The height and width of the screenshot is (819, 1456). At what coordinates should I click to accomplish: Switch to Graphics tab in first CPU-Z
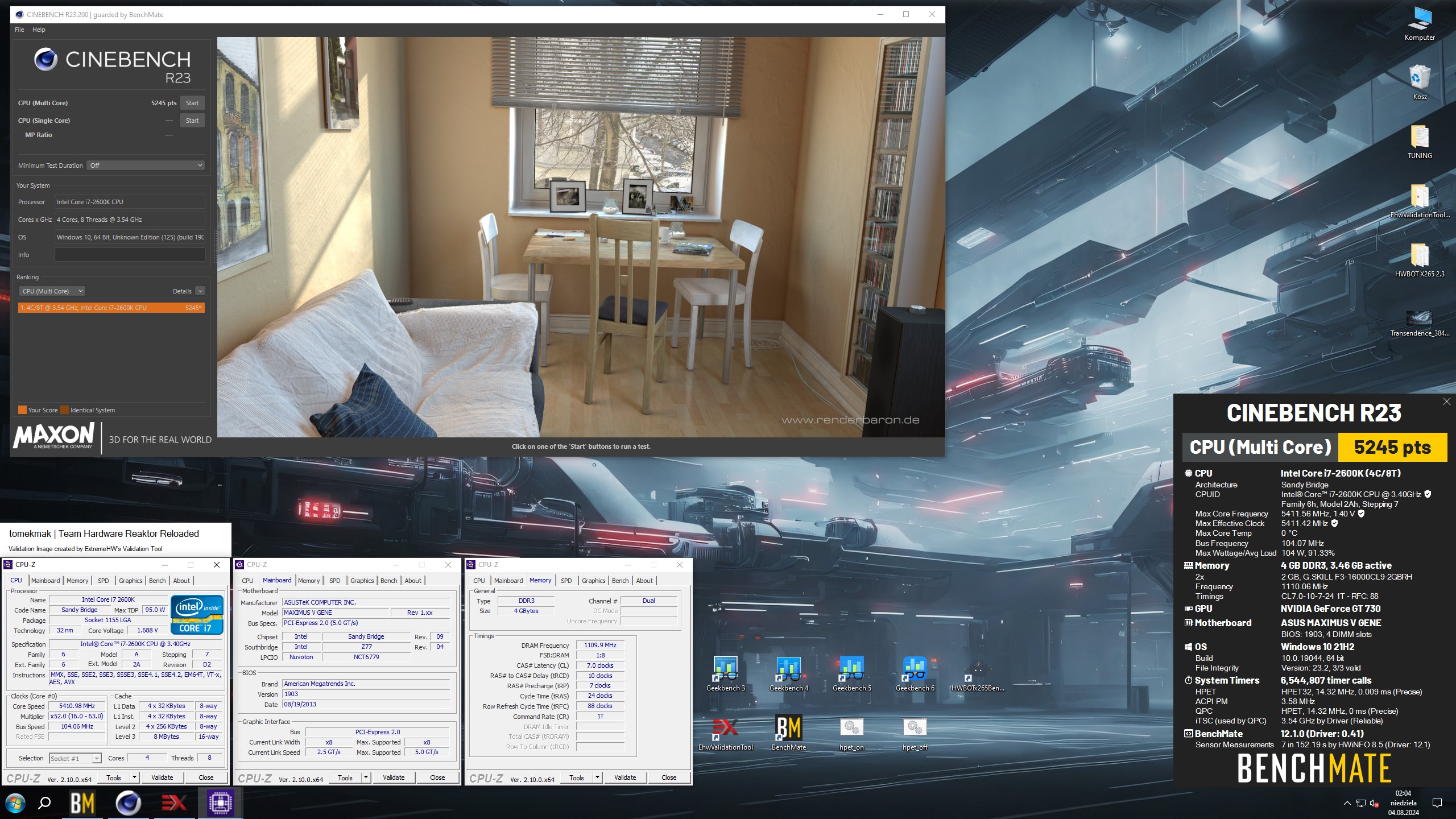[x=130, y=581]
